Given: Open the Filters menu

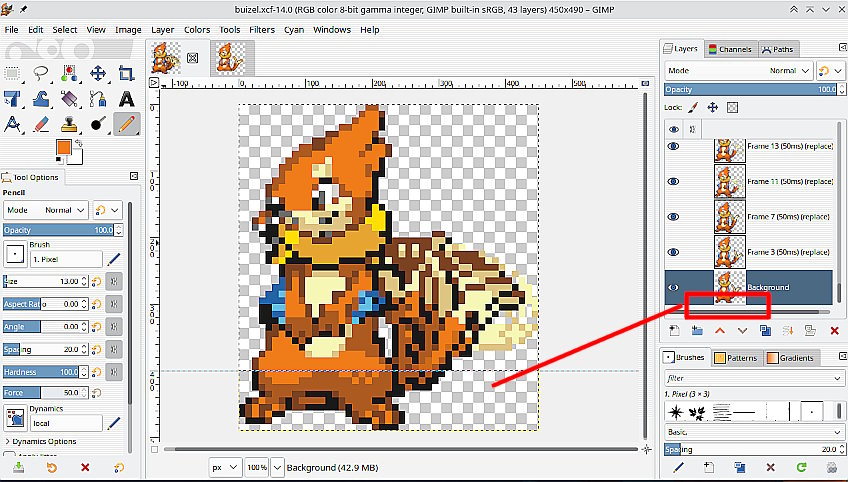Looking at the screenshot, I should coord(262,30).
